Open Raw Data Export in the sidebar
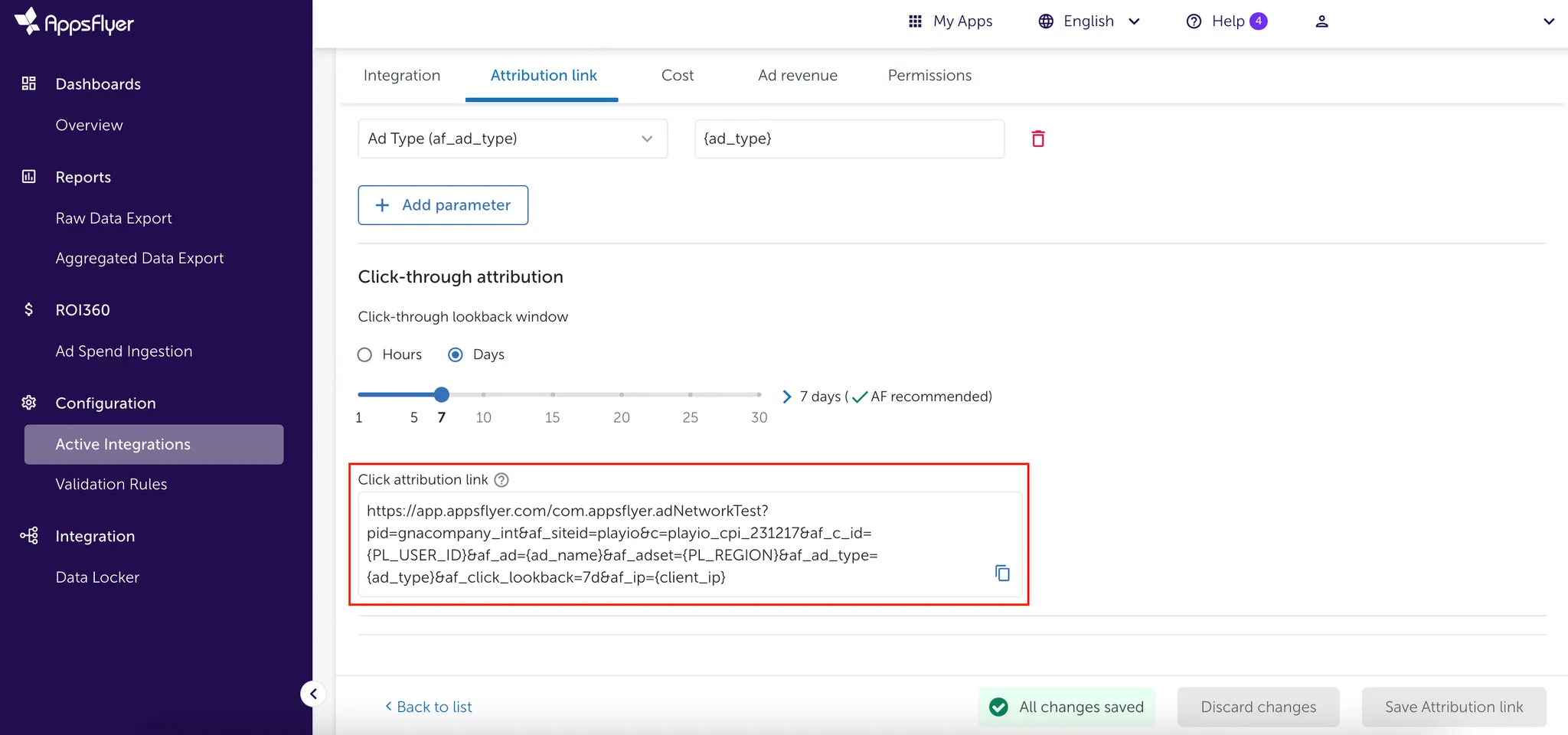 point(113,218)
